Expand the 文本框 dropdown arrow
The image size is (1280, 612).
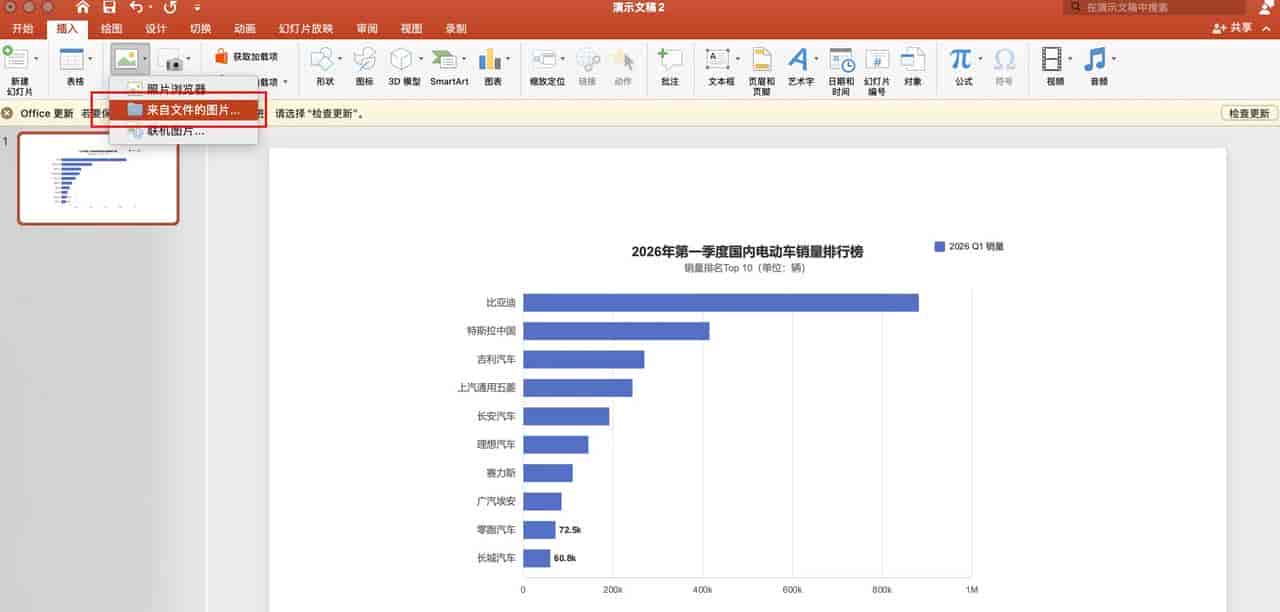coord(737,59)
